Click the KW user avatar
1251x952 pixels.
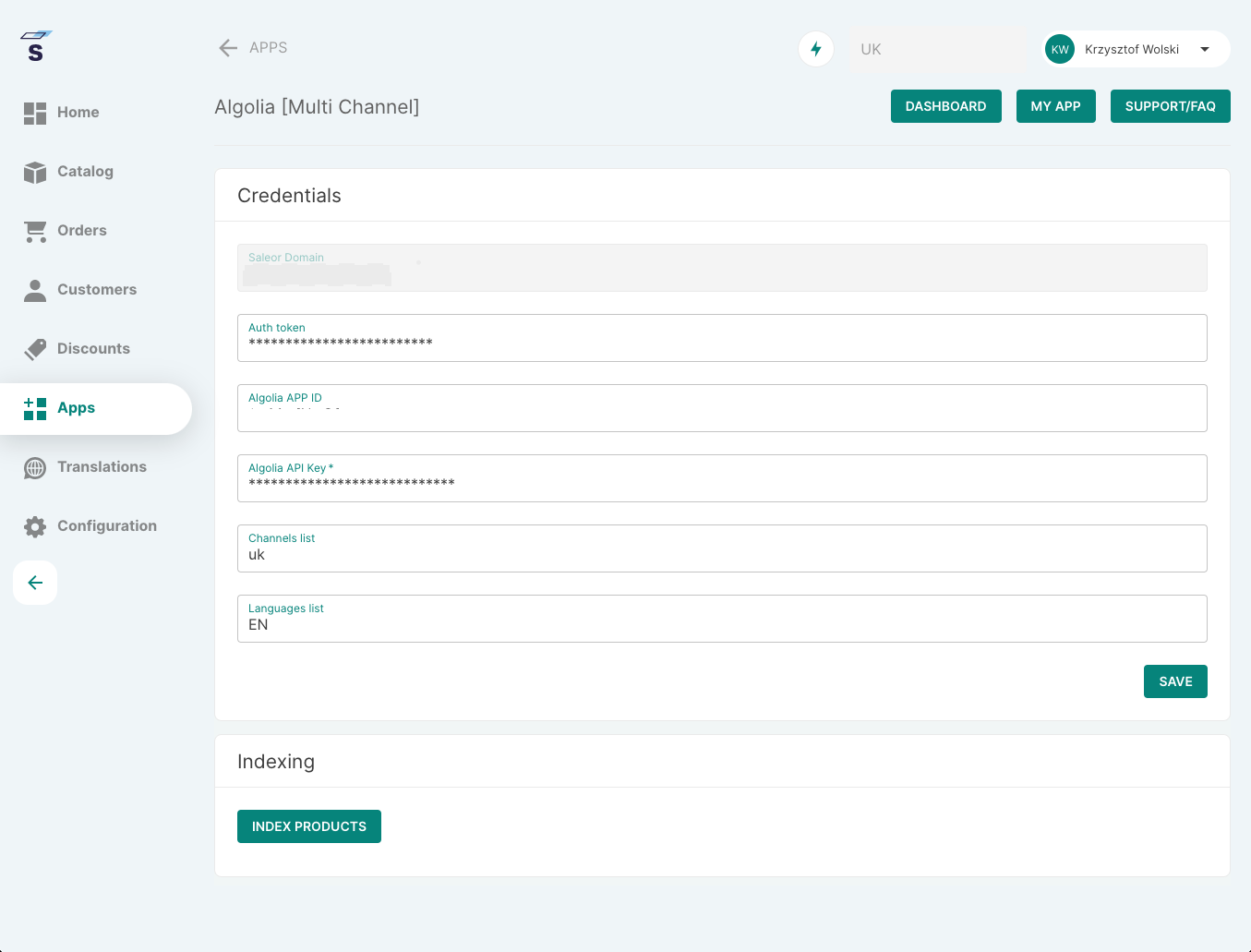(1060, 49)
